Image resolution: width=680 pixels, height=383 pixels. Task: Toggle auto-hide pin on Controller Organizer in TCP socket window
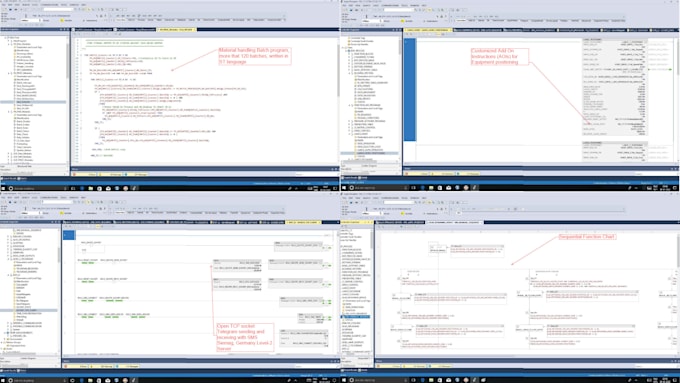(56, 222)
